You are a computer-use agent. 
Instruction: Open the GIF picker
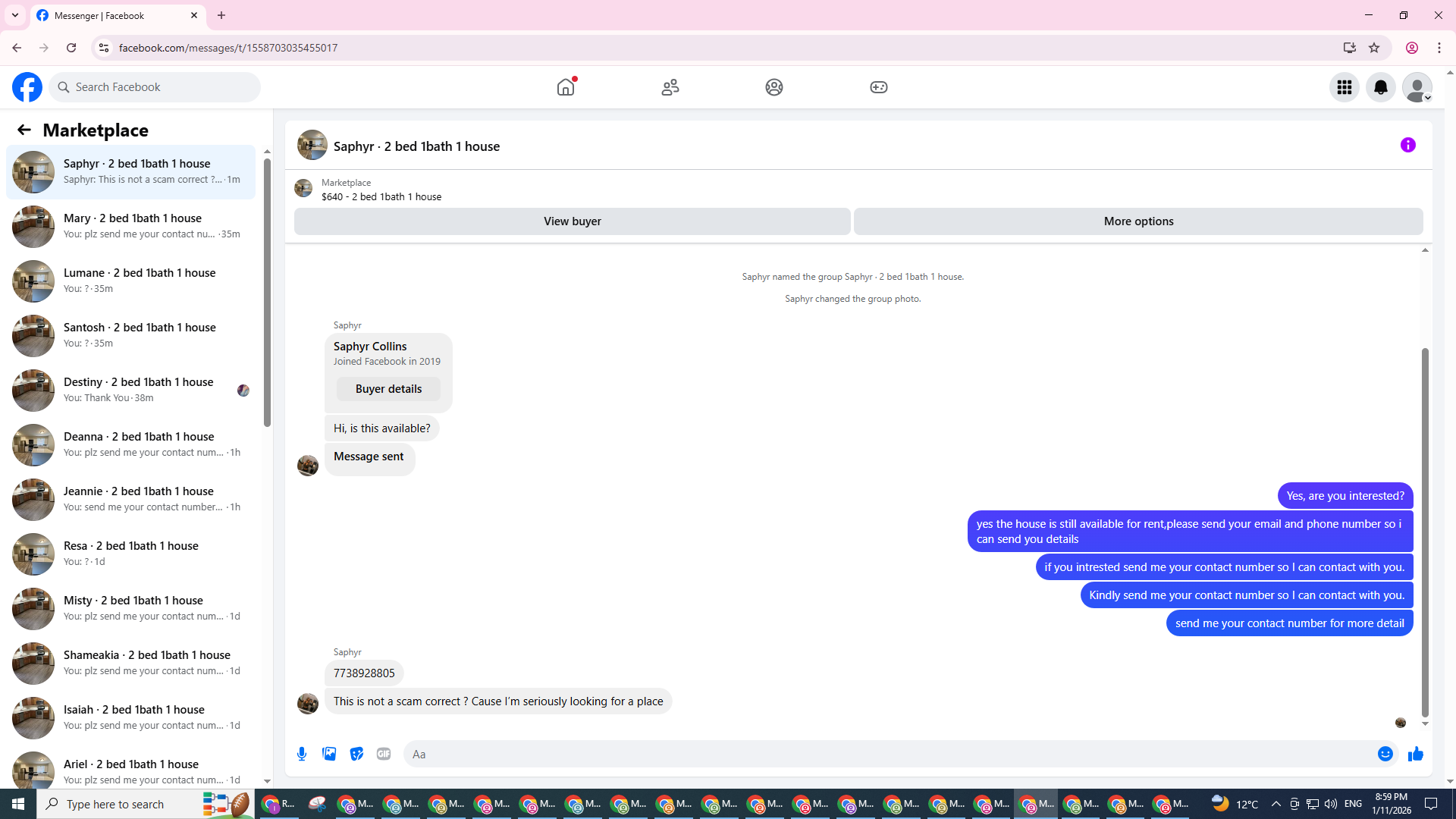click(384, 754)
